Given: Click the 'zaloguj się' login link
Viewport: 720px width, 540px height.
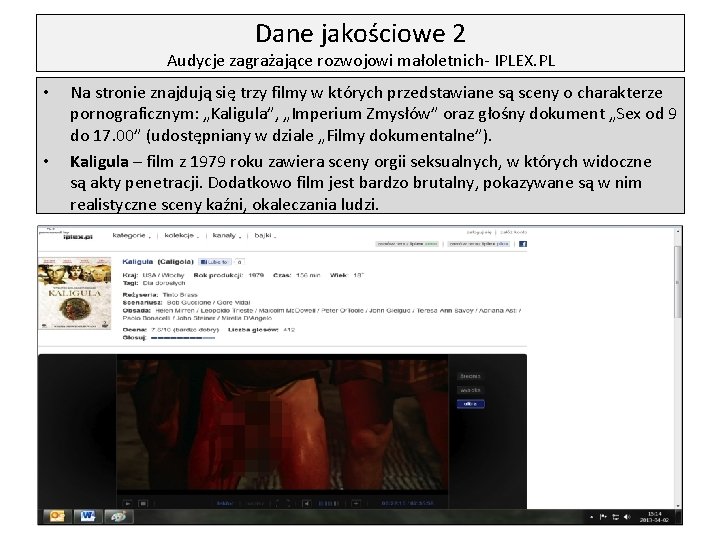Looking at the screenshot, I should (479, 232).
